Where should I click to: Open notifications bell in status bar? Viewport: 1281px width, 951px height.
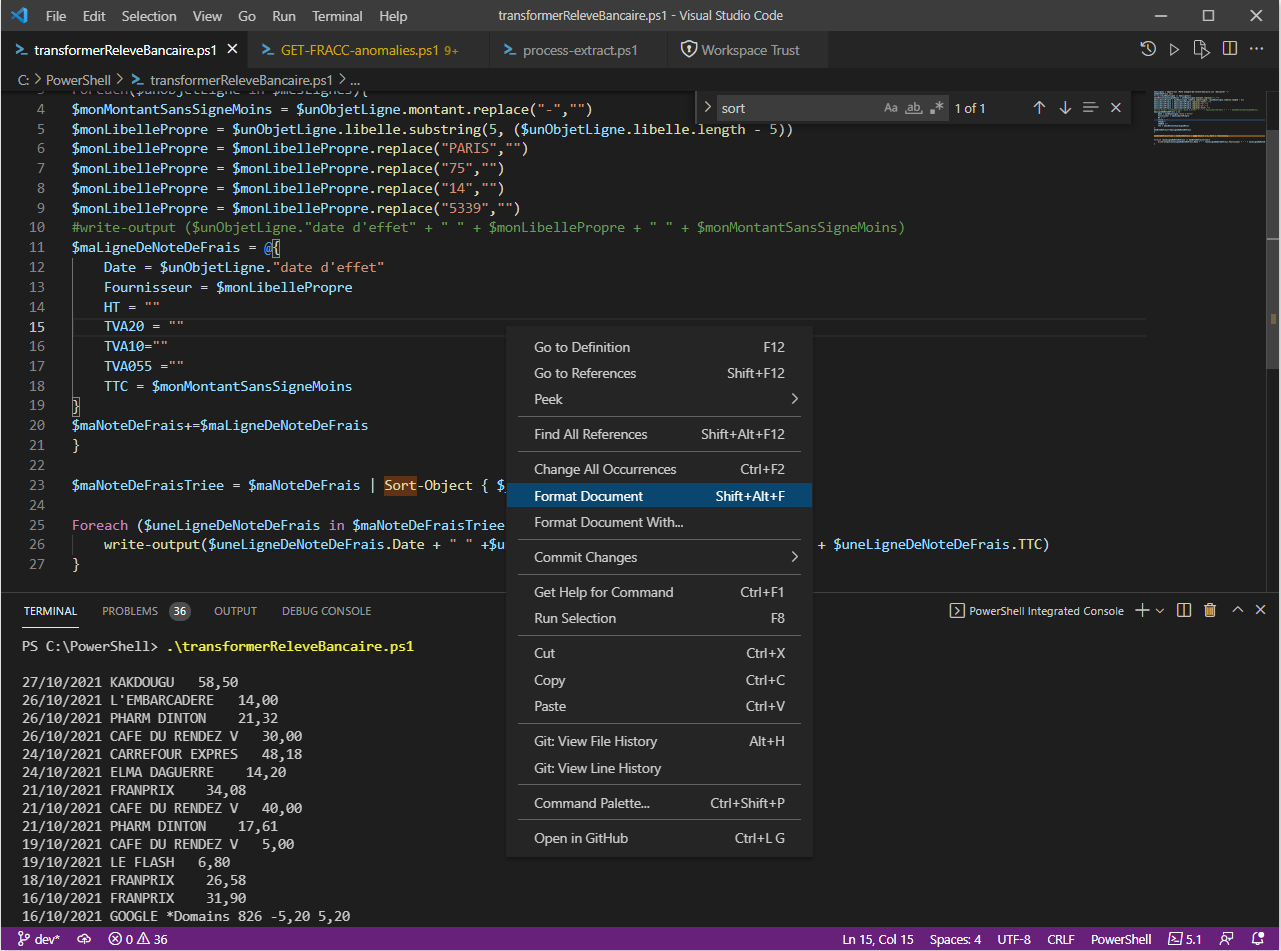1257,939
